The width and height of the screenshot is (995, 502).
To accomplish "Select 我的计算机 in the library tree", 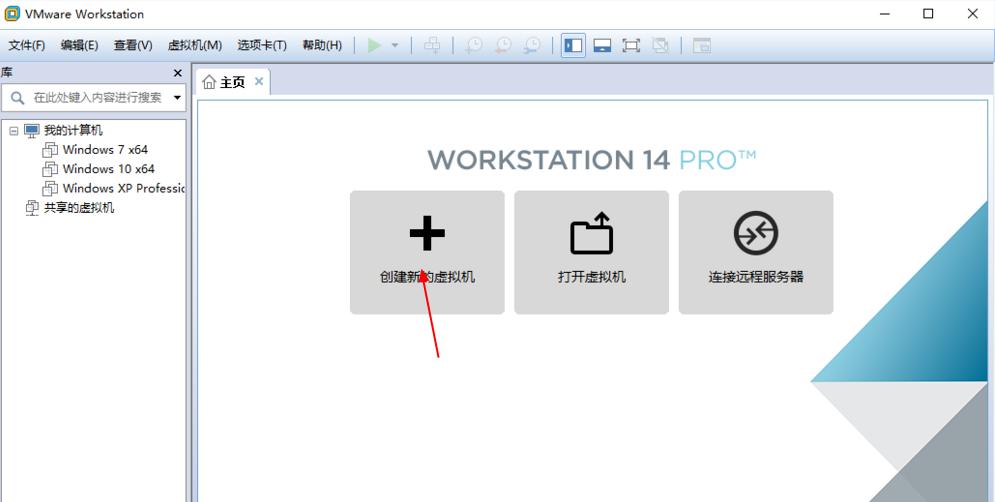I will (x=73, y=130).
